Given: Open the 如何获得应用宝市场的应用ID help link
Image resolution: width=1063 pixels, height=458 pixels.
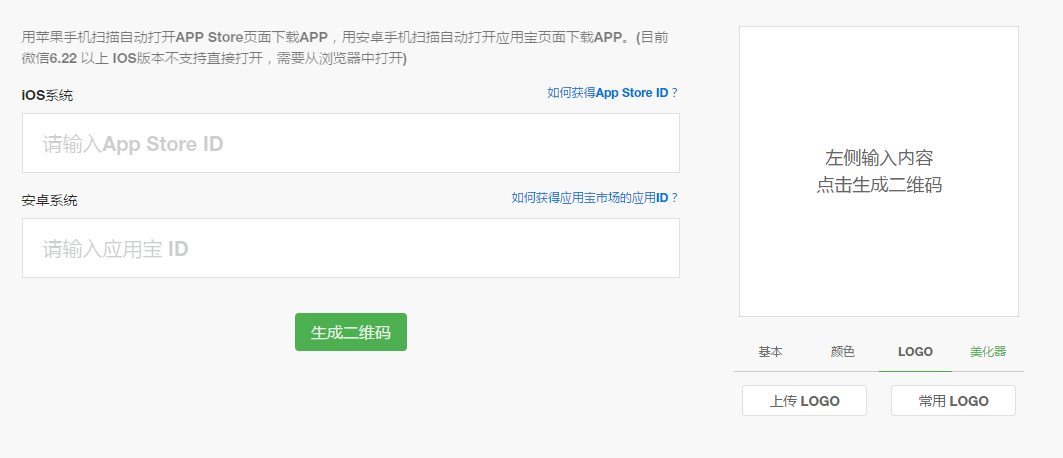Looking at the screenshot, I should (589, 198).
